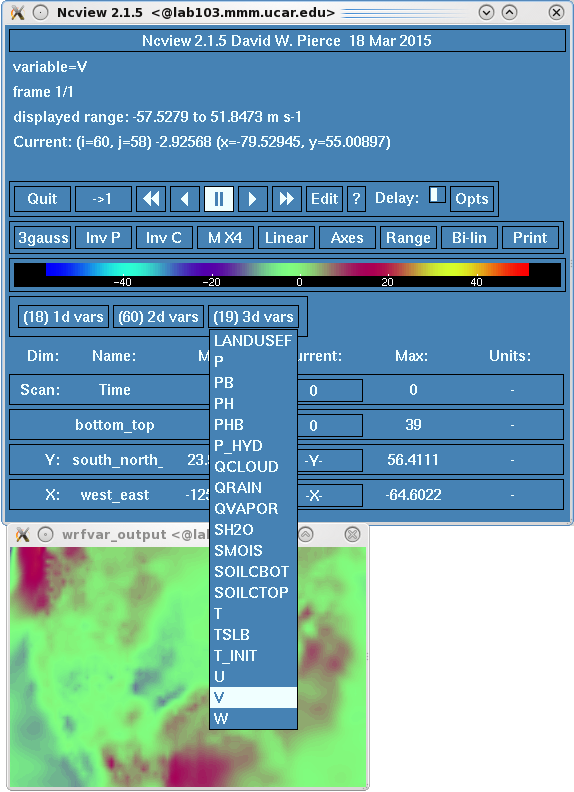Cycle the 3gauss colormap button
This screenshot has height=792, width=574.
[43, 237]
